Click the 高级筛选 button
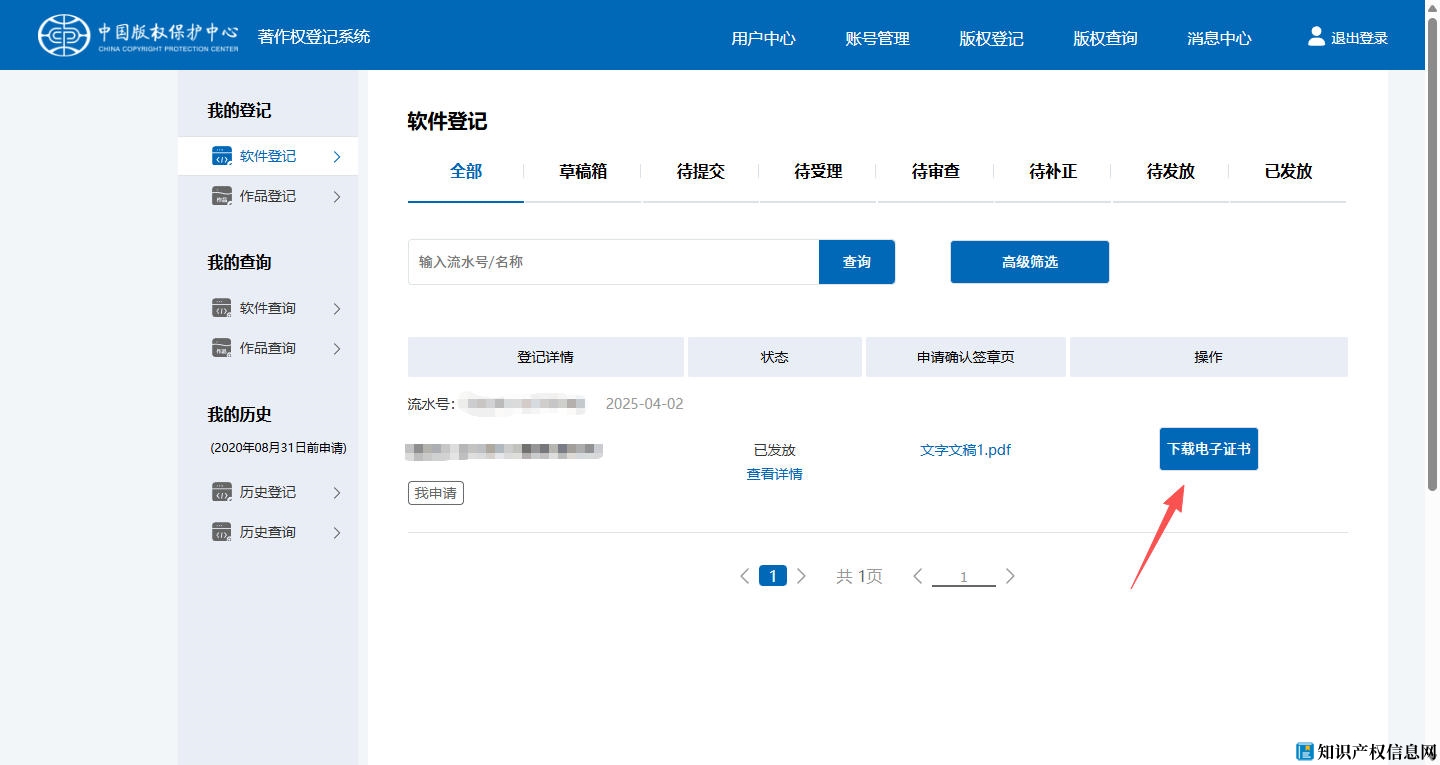 pyautogui.click(x=1029, y=262)
